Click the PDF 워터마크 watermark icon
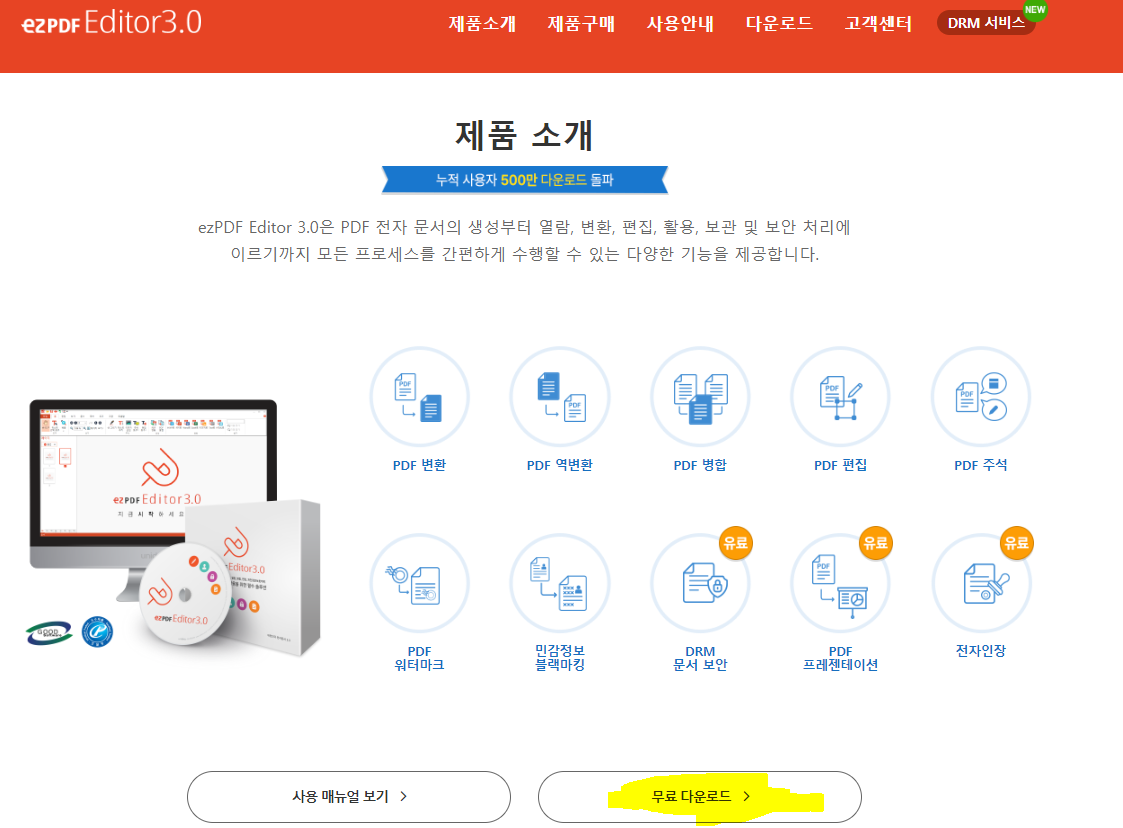 click(419, 583)
